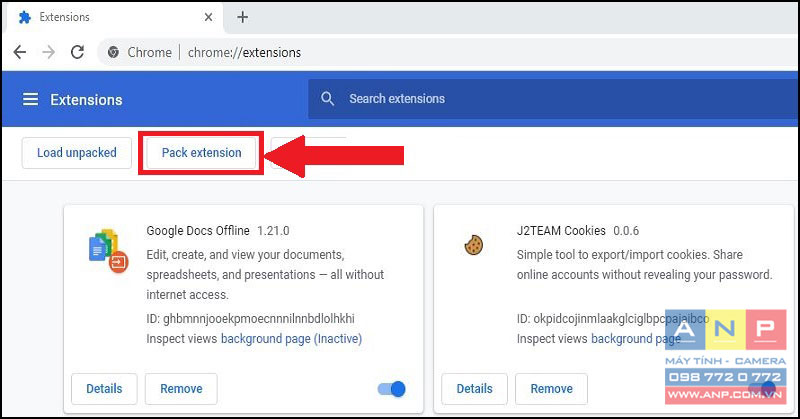800x419 pixels.
Task: Click the Google Docs Offline title
Action: coord(198,231)
